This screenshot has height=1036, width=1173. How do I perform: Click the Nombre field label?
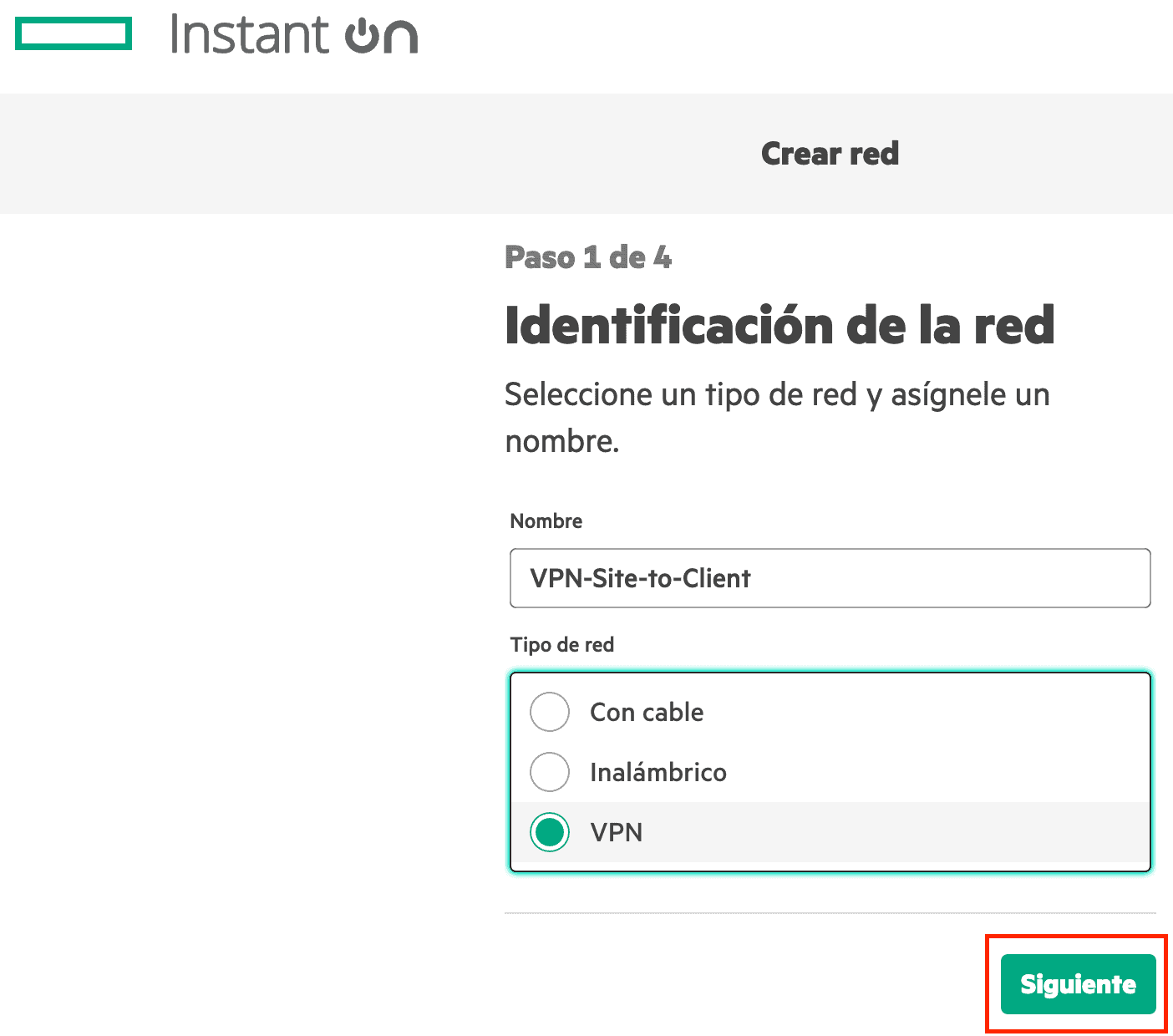pos(546,521)
